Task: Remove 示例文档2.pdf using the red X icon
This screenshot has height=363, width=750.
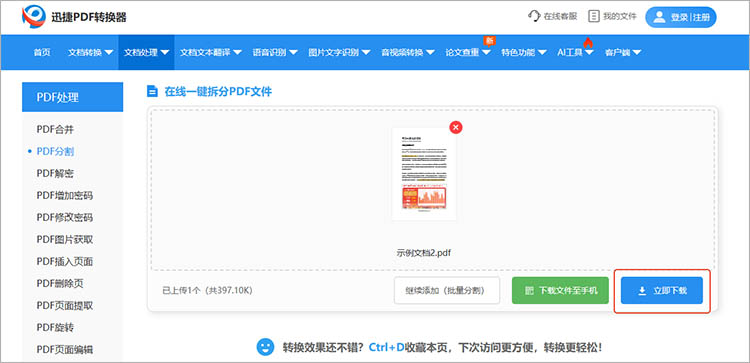Action: coord(456,127)
